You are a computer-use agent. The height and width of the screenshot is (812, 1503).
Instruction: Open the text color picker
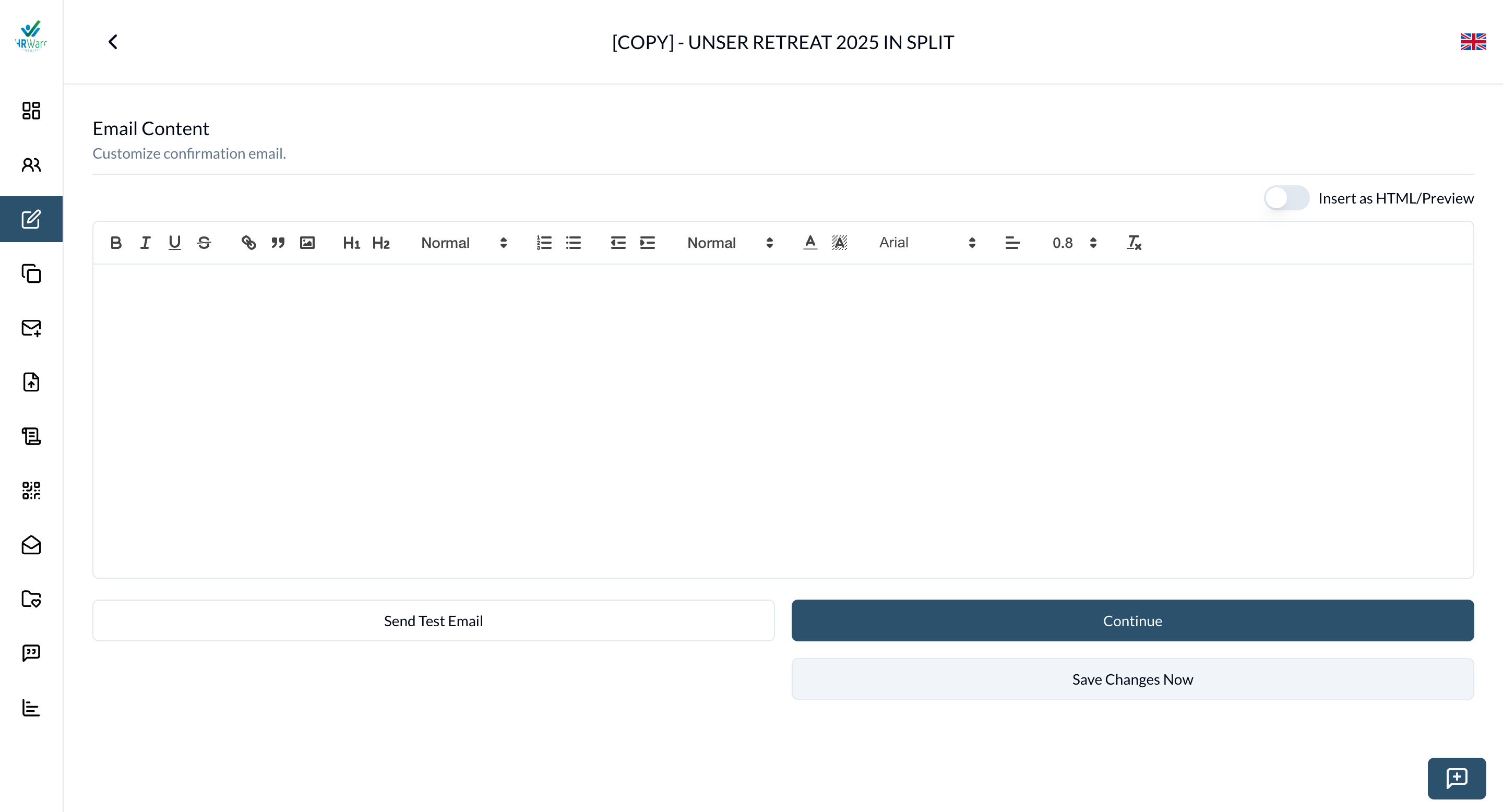810,243
